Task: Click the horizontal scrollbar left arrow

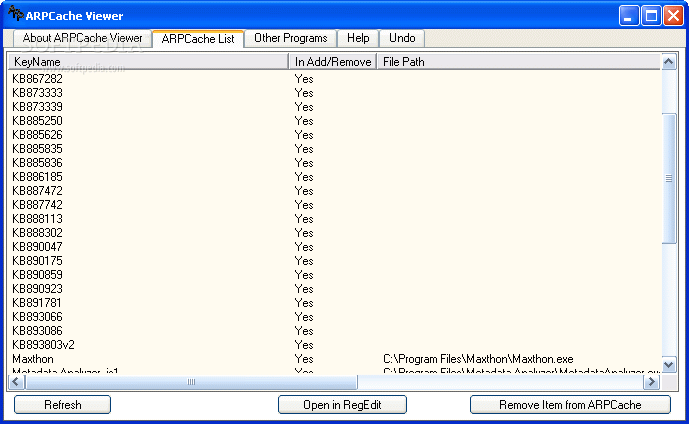Action: (x=16, y=382)
